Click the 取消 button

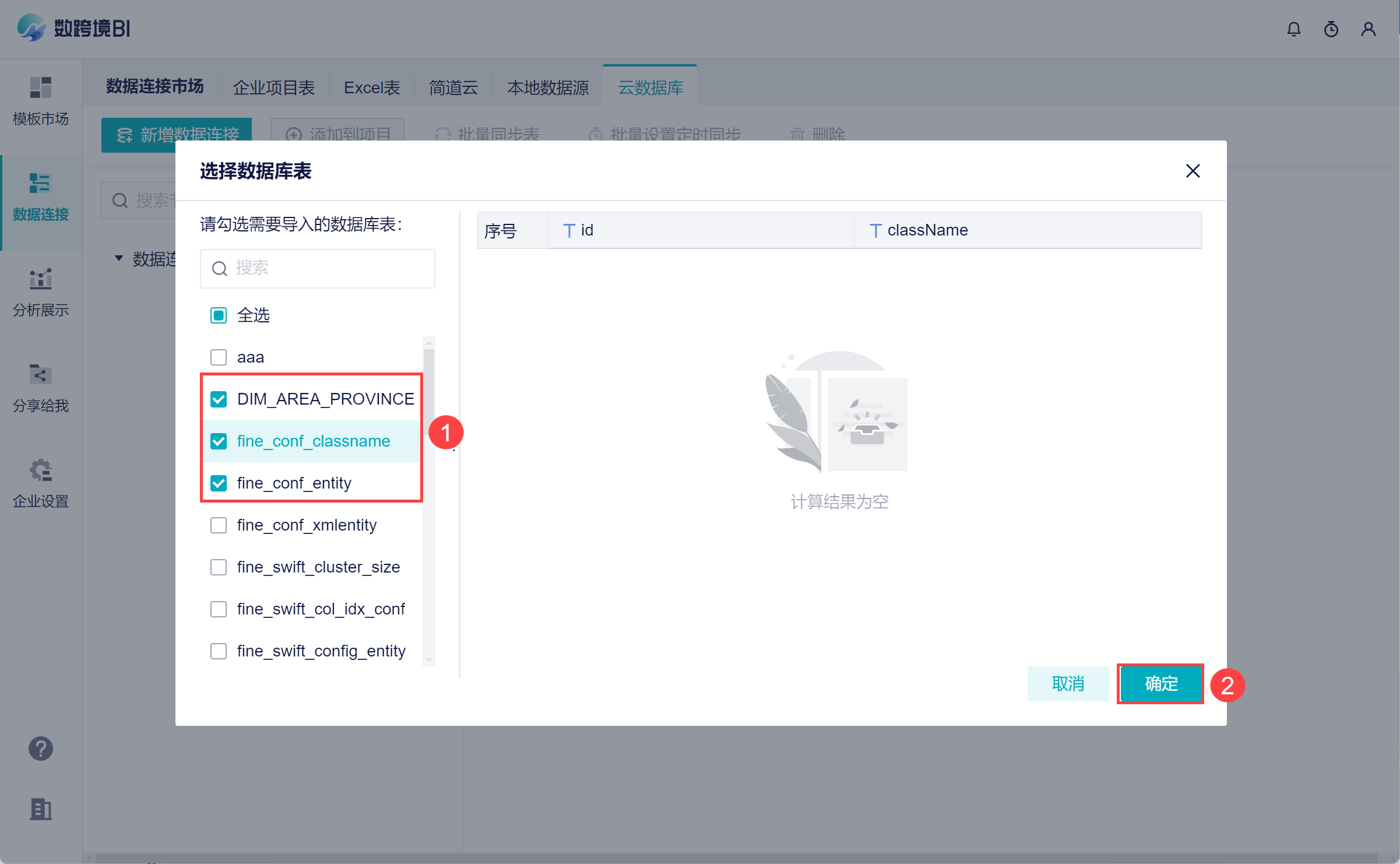[x=1068, y=683]
